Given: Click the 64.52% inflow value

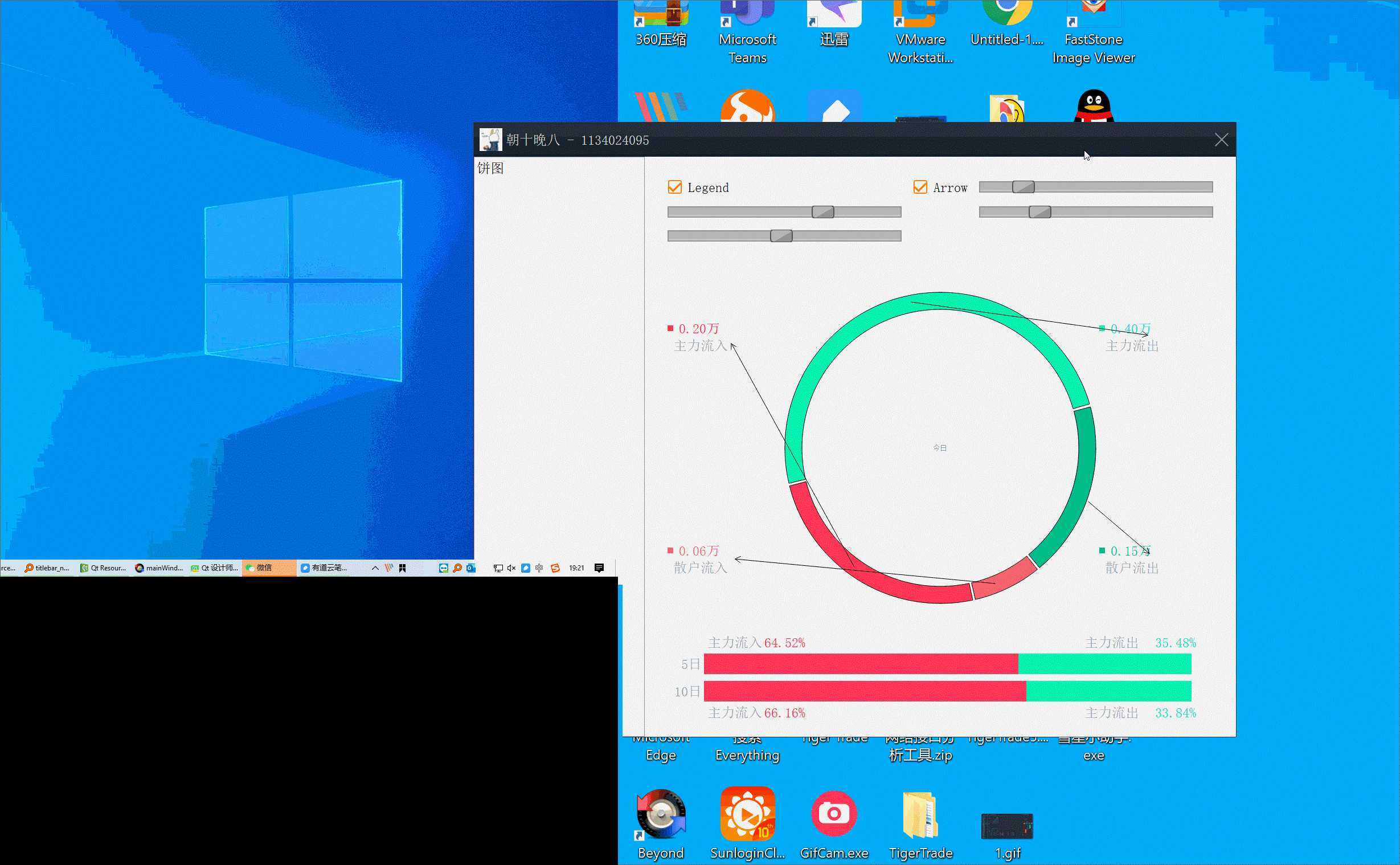Looking at the screenshot, I should pos(784,642).
